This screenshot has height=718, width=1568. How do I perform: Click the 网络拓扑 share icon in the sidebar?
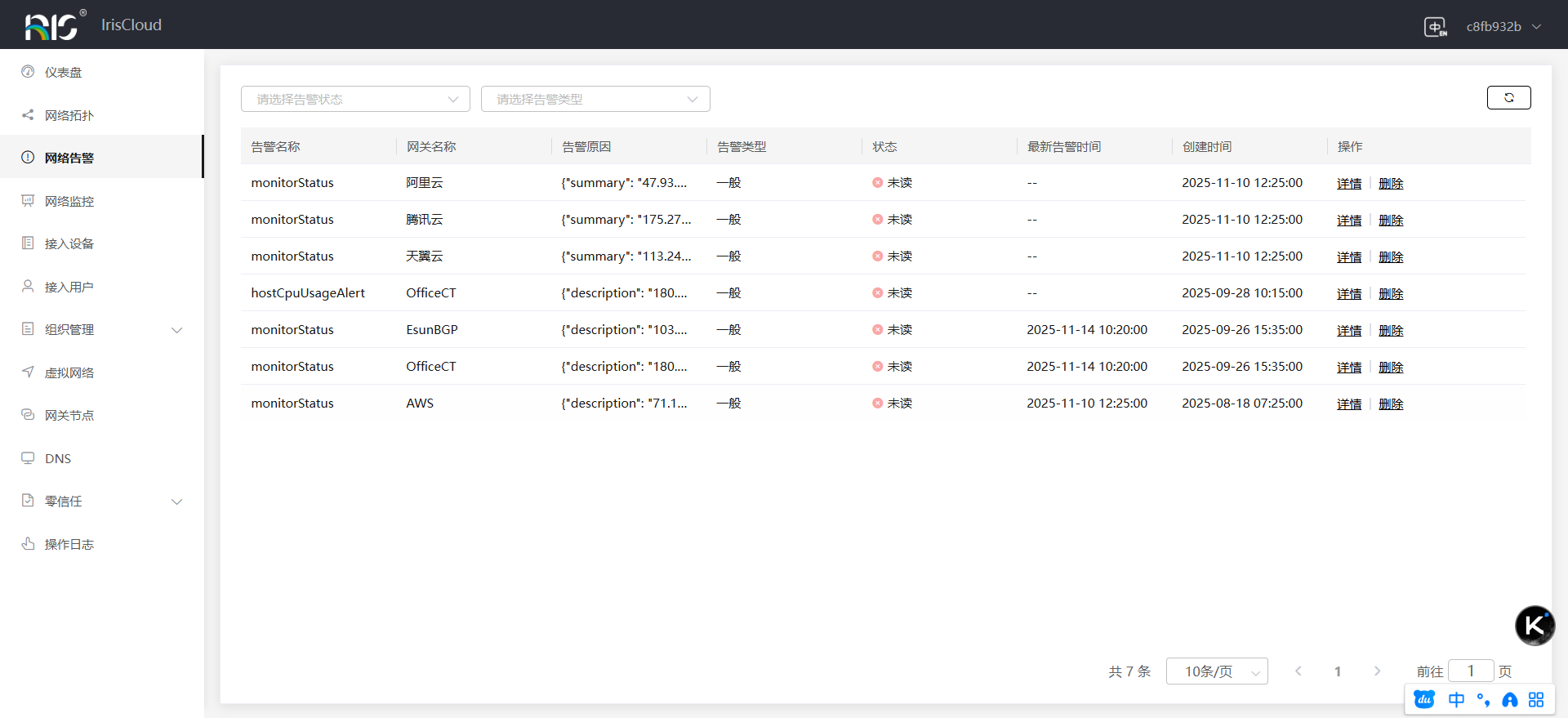pyautogui.click(x=28, y=115)
